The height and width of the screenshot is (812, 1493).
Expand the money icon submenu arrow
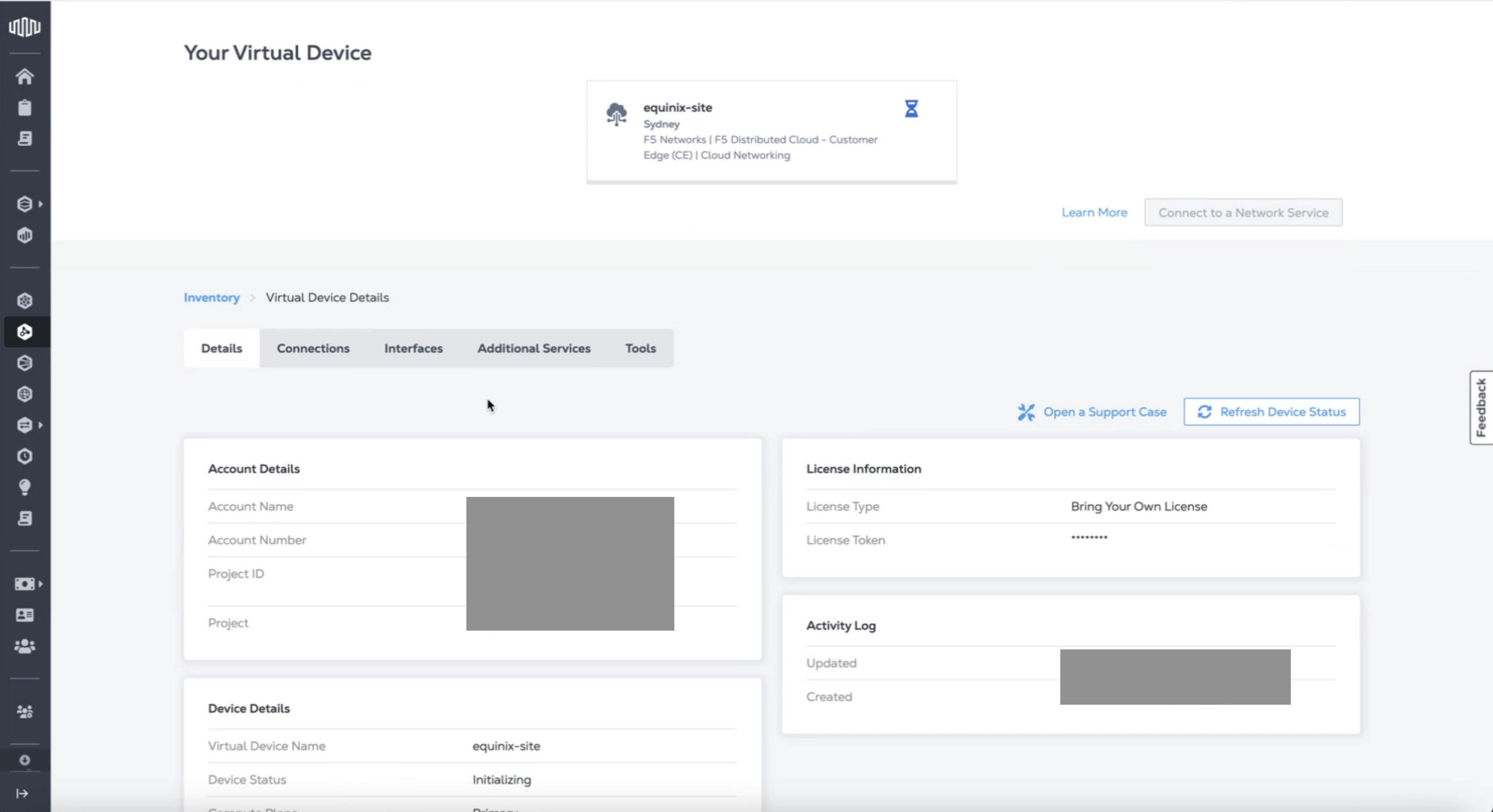pyautogui.click(x=40, y=584)
